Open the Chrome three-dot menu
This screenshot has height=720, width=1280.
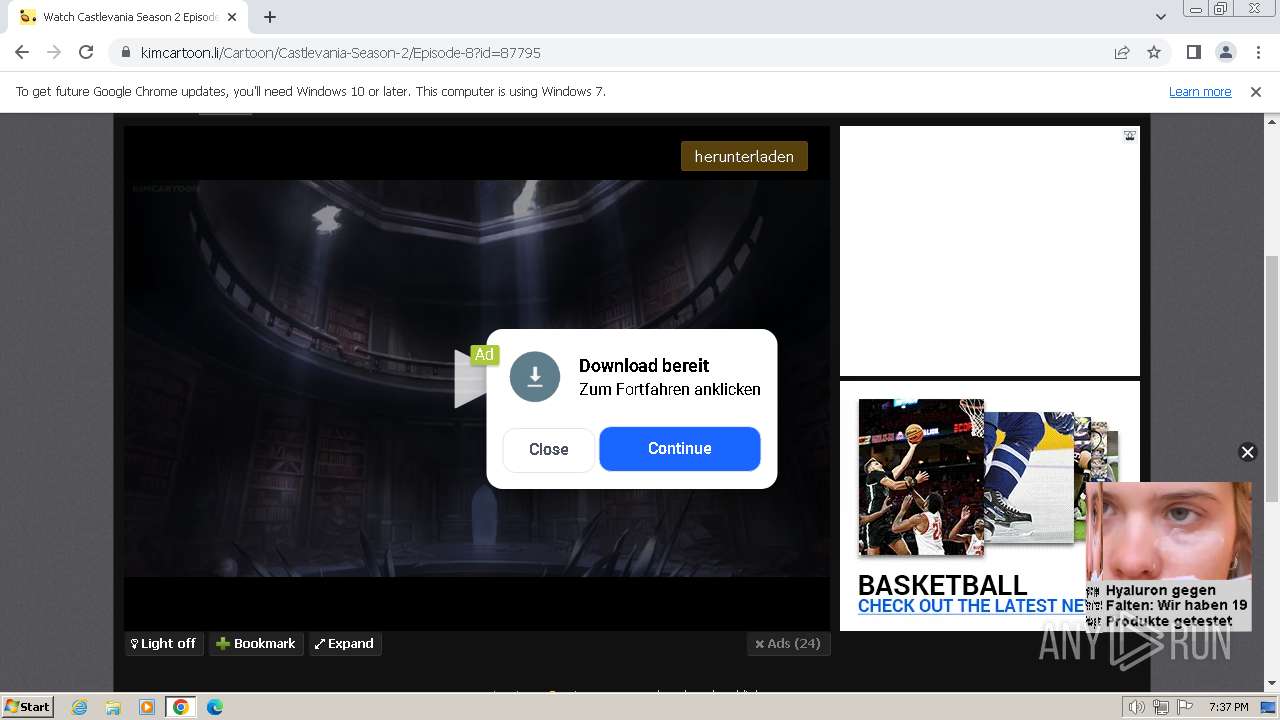(x=1257, y=52)
